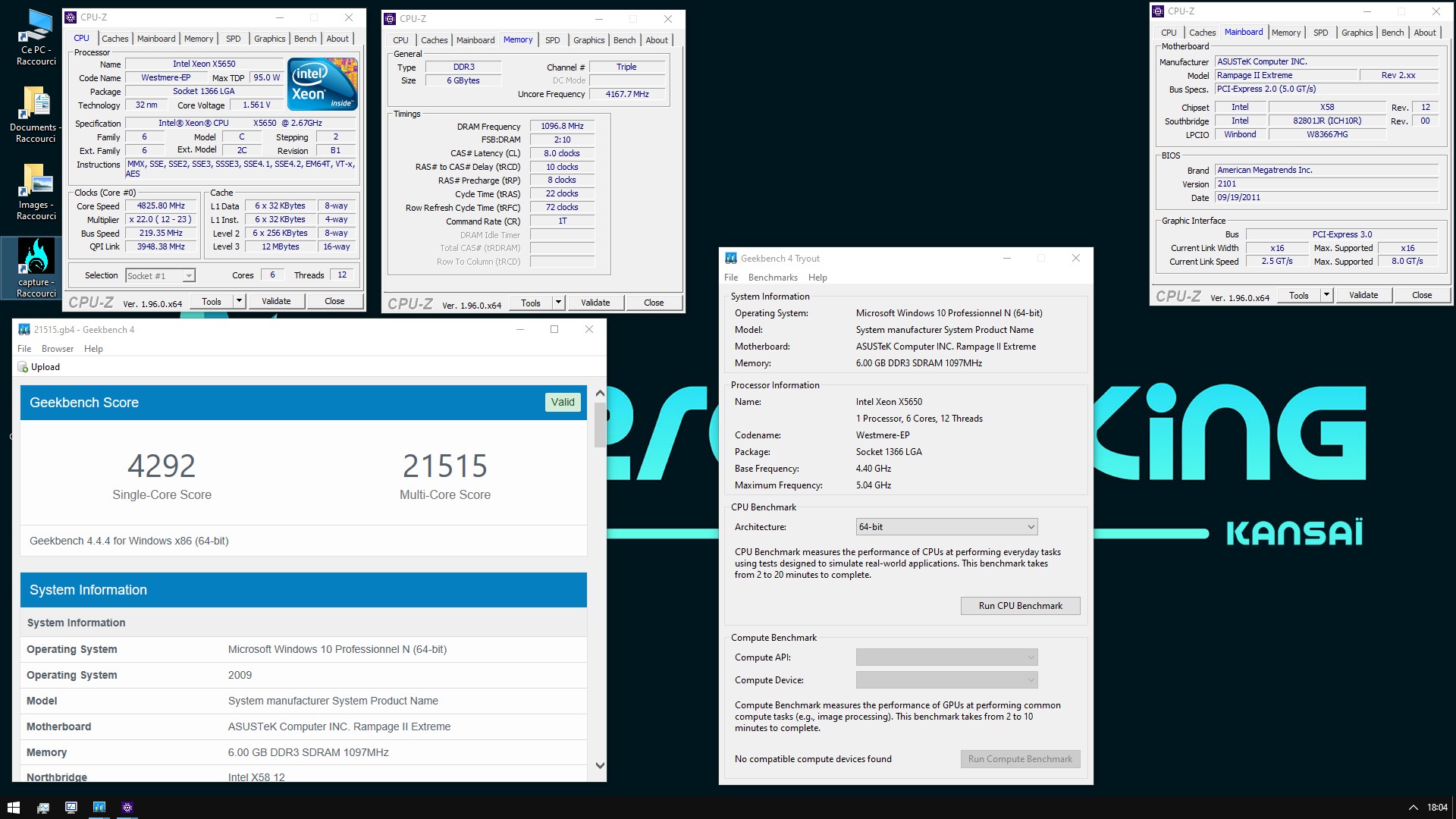Open Caches tab in left CPU-Z window

[115, 39]
